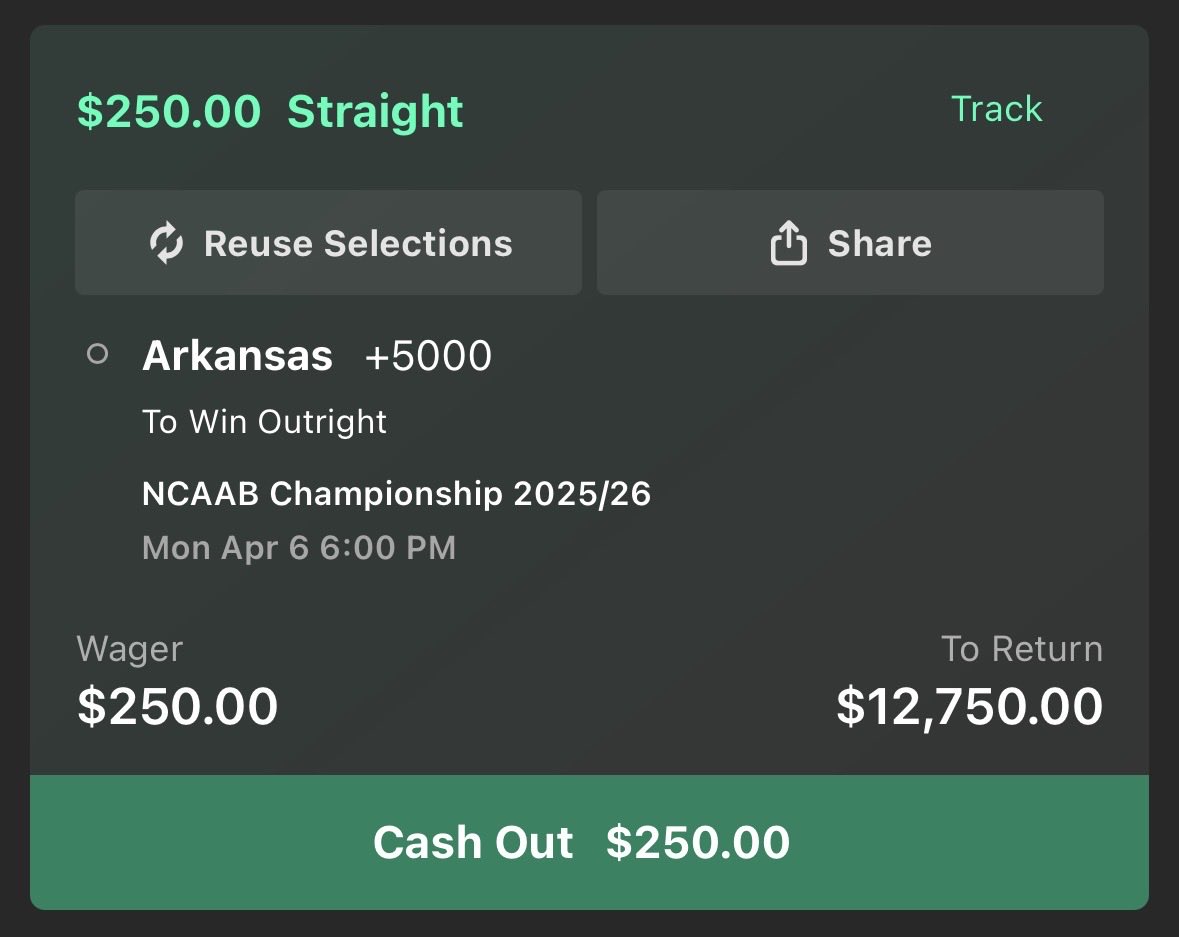
Task: Click the Share upload icon
Action: point(788,243)
